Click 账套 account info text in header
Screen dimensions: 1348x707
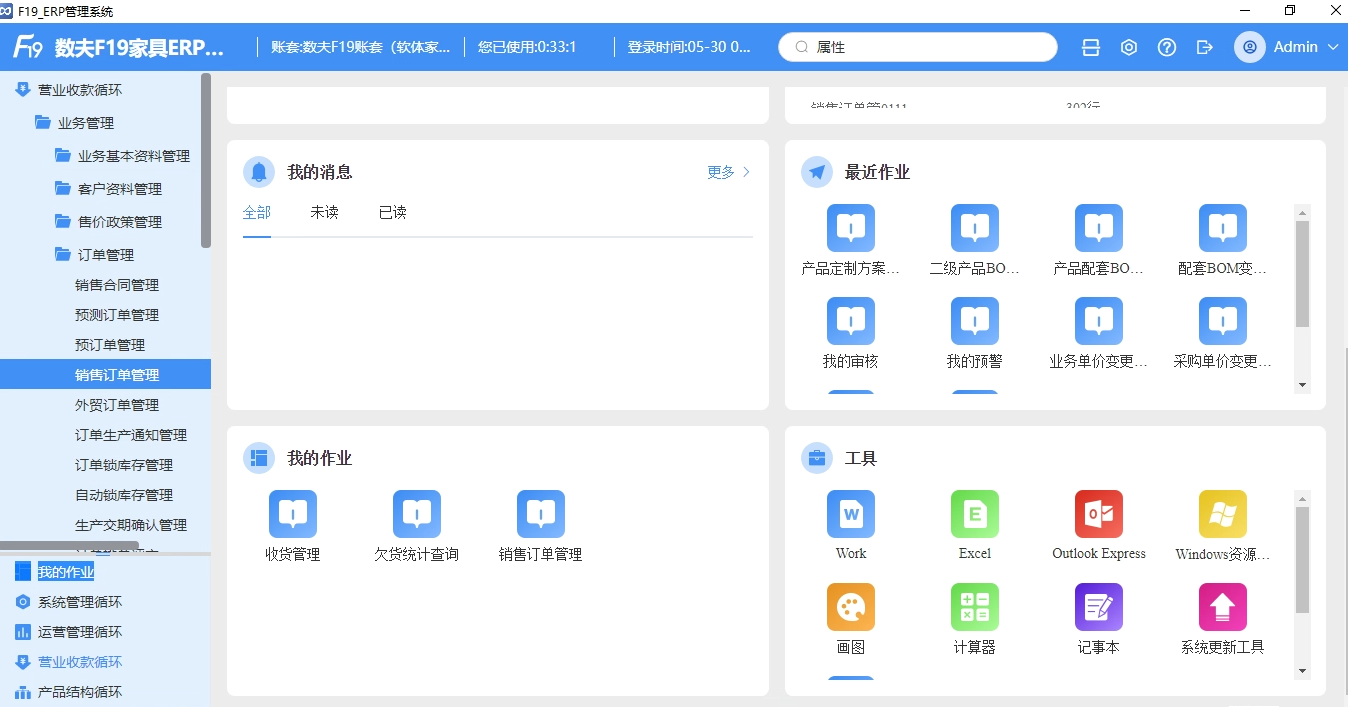click(x=361, y=47)
